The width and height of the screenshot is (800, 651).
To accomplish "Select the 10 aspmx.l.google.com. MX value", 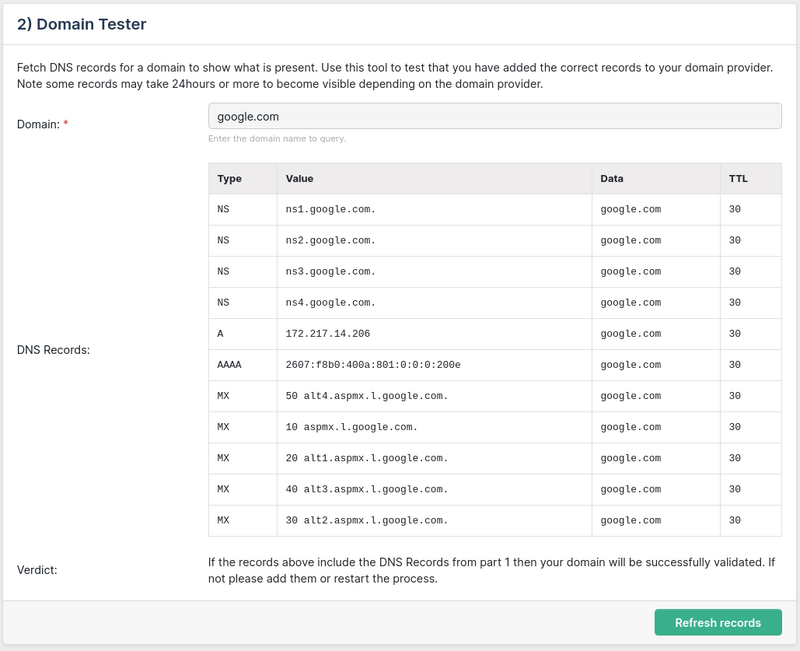I will (x=351, y=427).
